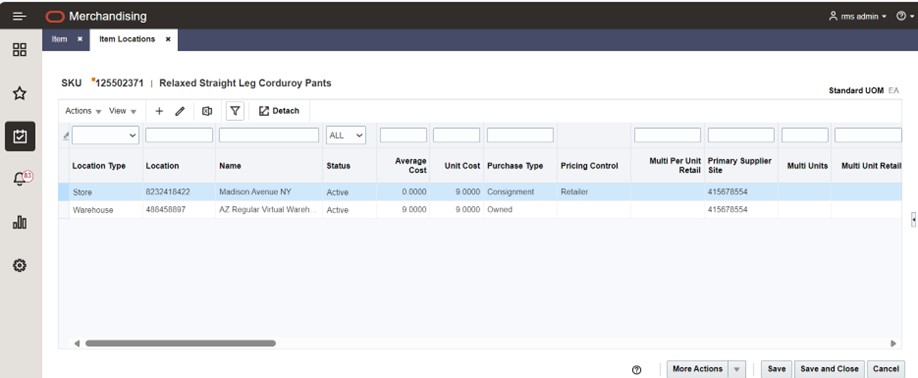Click the Retailer pricing control cell
Screen dimensions: 918x378
574,192
